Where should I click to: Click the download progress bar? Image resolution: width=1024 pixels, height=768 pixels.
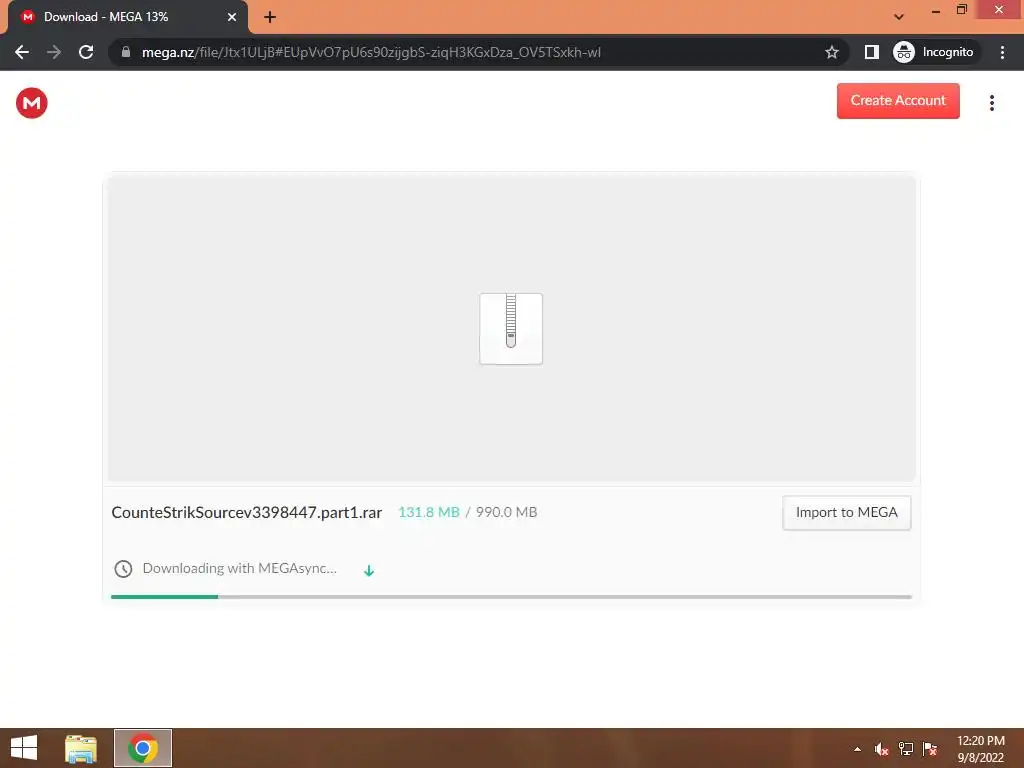511,596
